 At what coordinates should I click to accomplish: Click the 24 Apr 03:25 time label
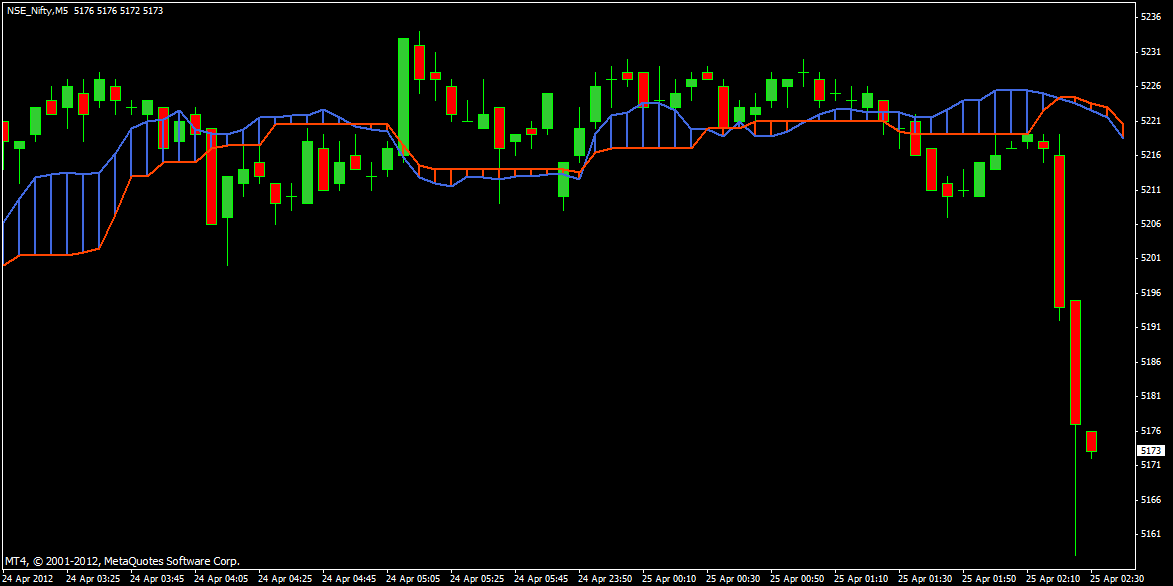(93, 579)
